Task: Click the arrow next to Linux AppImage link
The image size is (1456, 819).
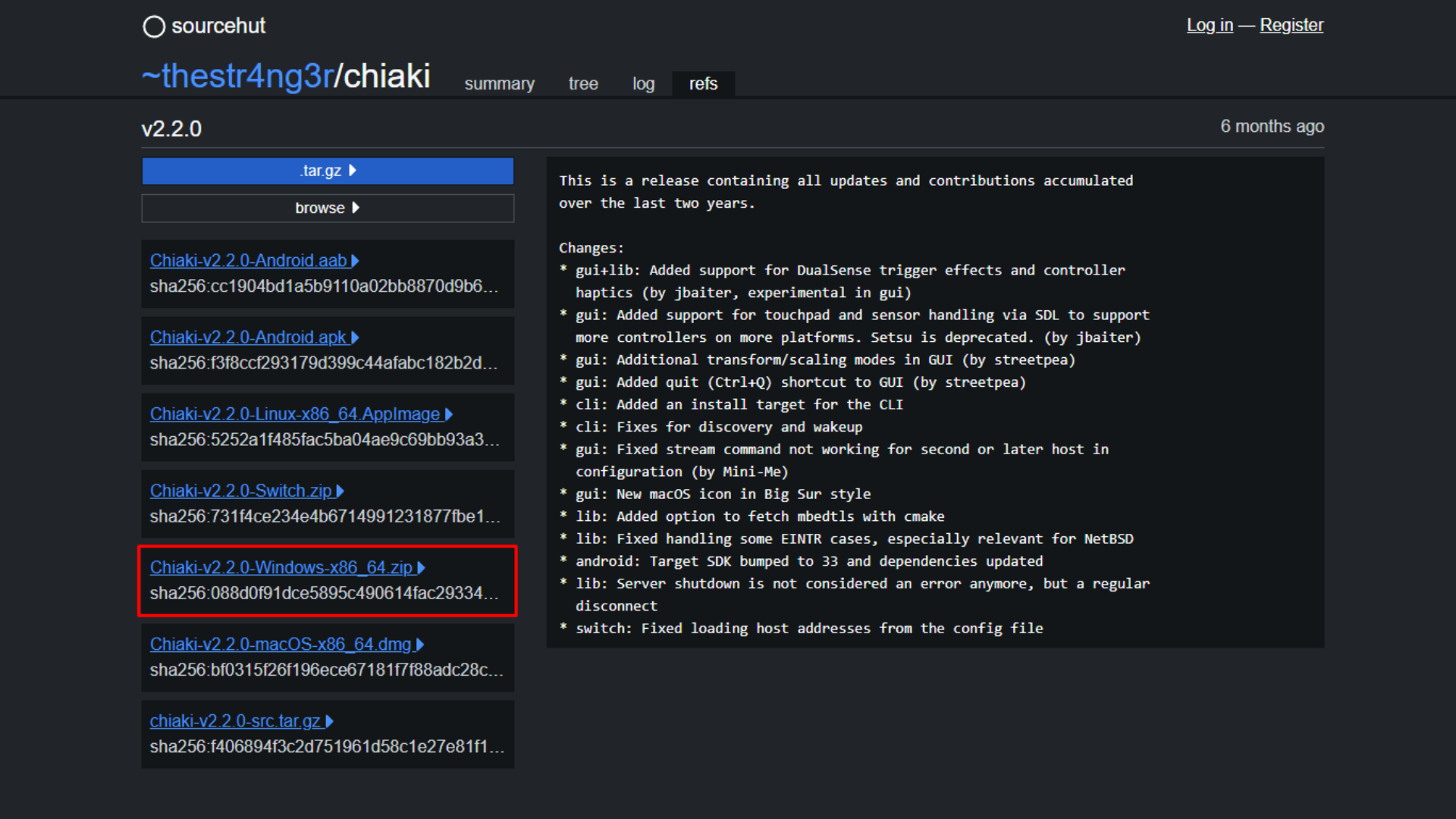Action: click(449, 414)
